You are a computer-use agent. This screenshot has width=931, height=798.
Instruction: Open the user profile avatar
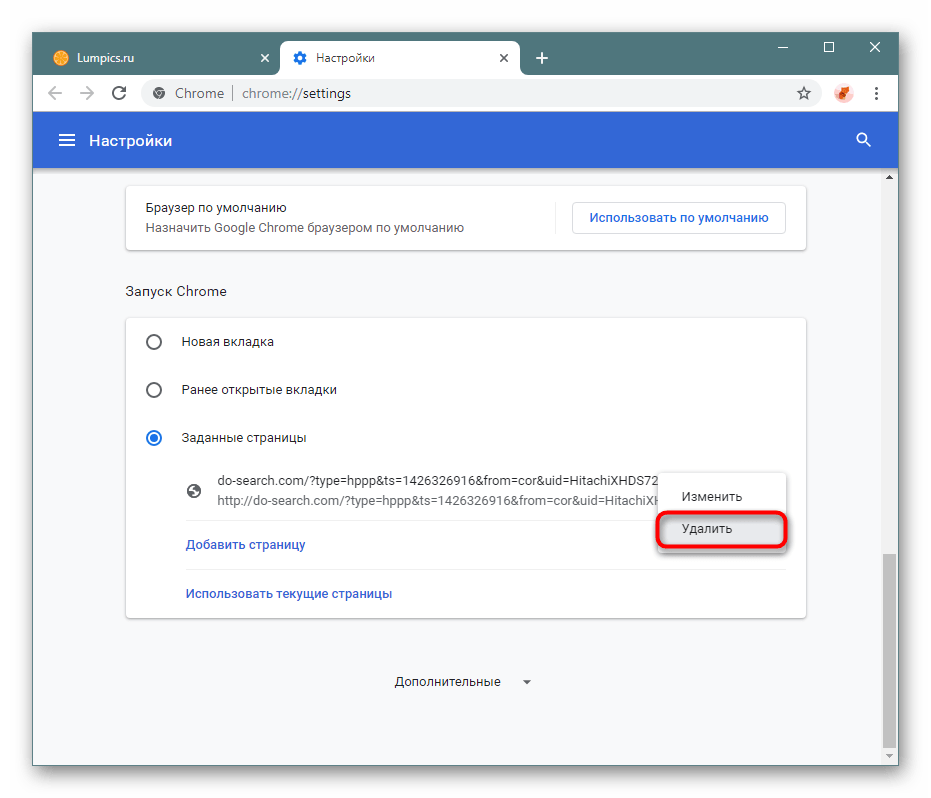tap(843, 93)
